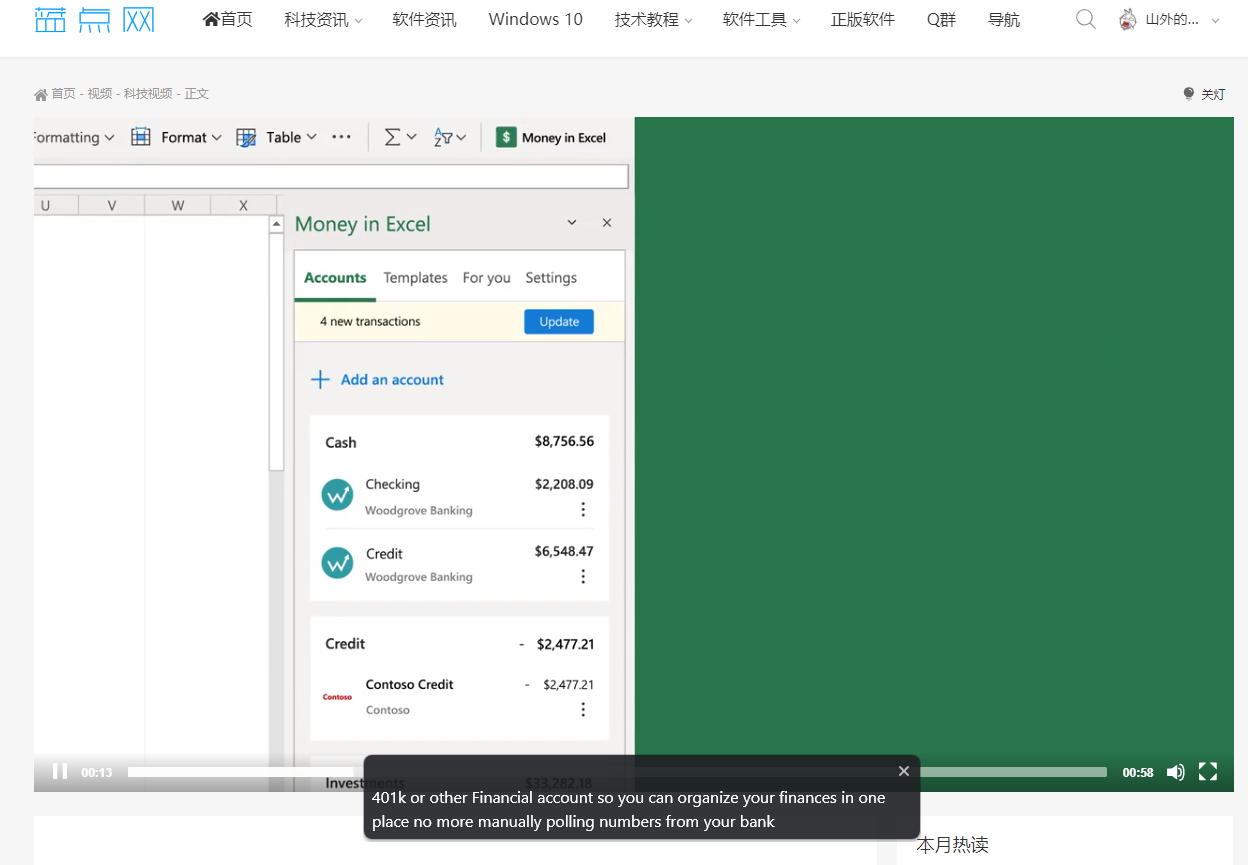Toggle the 关灯 light-off mode
This screenshot has height=865, width=1248.
click(1204, 94)
